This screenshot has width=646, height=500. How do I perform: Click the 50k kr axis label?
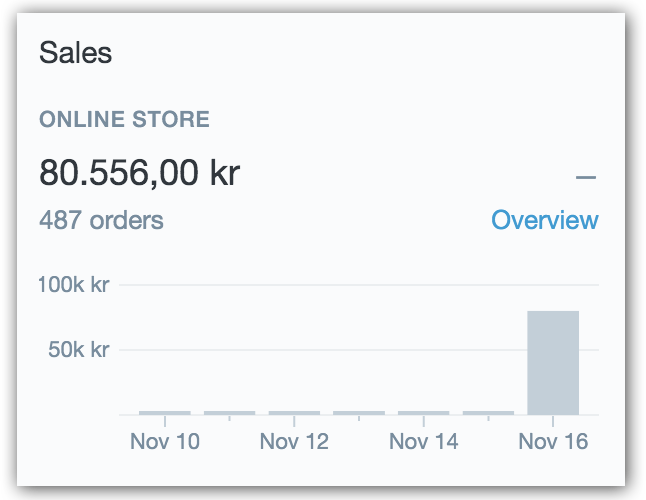pyautogui.click(x=79, y=350)
